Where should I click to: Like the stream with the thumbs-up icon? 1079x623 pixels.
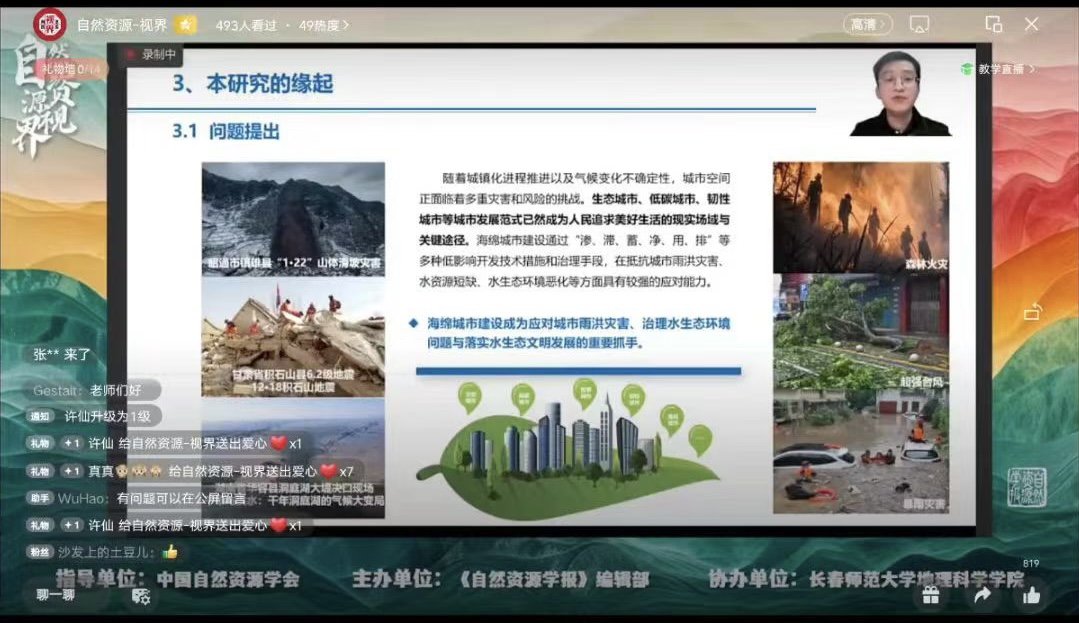point(1031,596)
